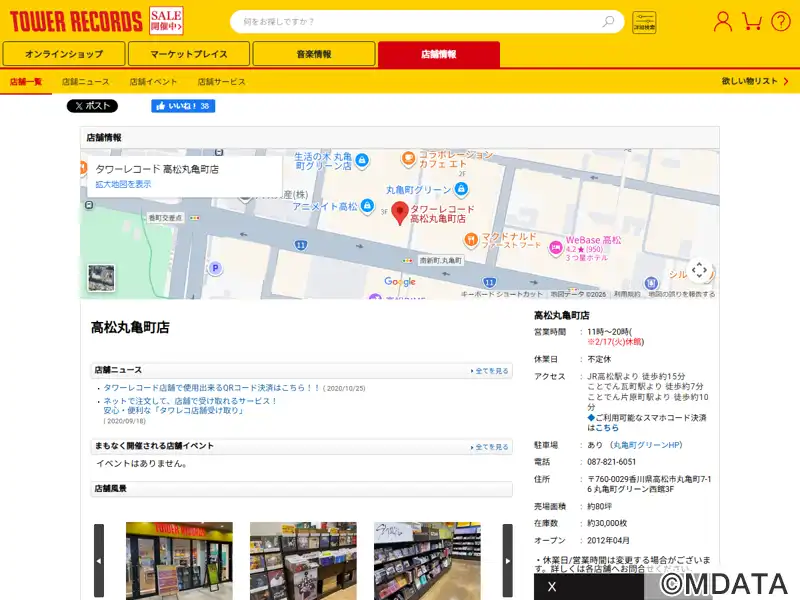Click the マクドナルド restaurant marker
Screen dimensions: 800x600
471,239
